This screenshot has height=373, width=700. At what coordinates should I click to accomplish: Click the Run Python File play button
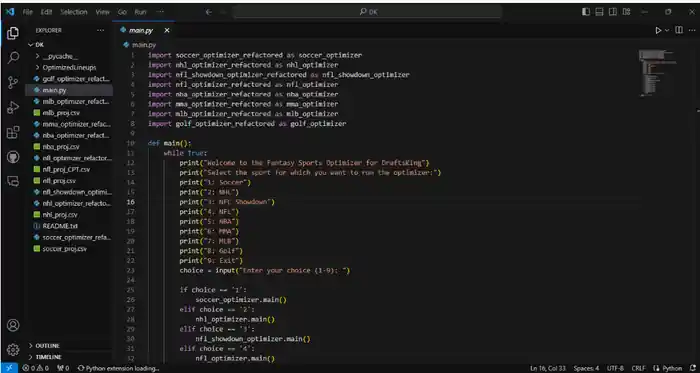pos(658,30)
